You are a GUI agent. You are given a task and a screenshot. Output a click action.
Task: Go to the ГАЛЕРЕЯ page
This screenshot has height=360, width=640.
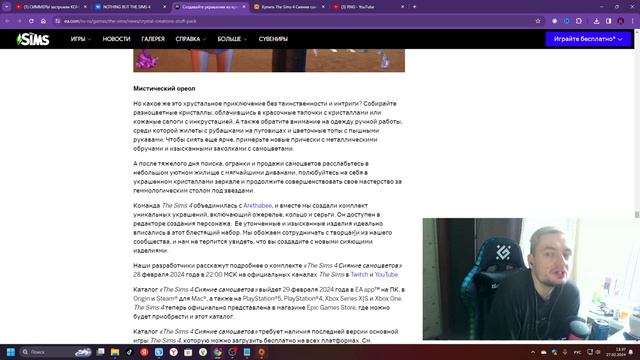tap(153, 39)
